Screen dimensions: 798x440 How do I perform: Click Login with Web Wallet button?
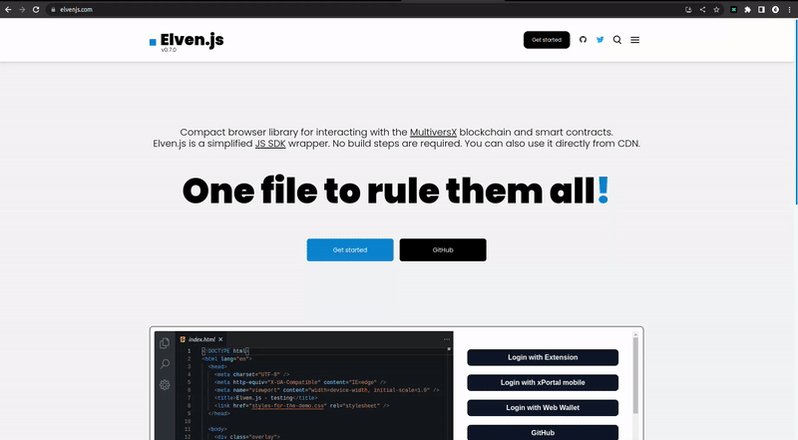coord(543,407)
